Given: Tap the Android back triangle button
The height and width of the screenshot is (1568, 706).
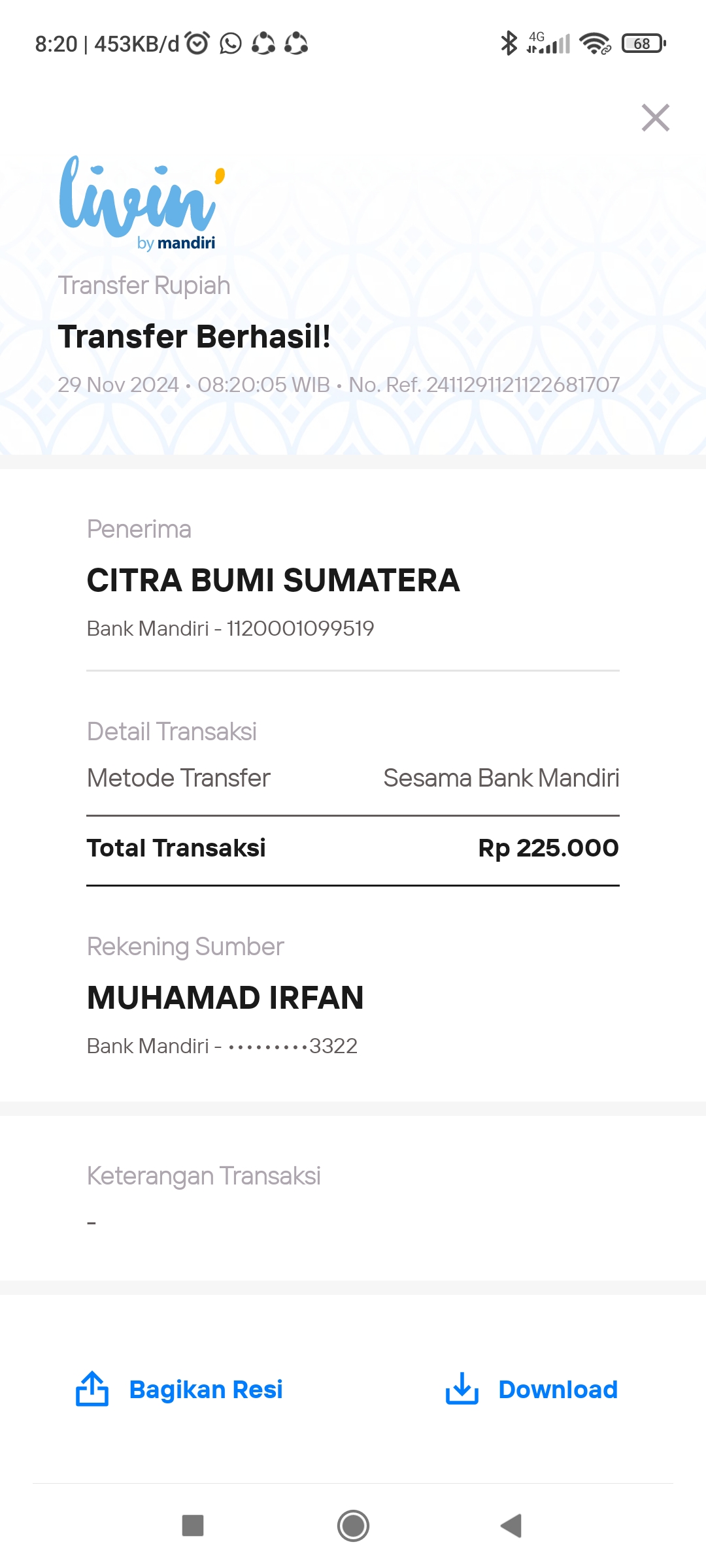Looking at the screenshot, I should click(x=511, y=1526).
